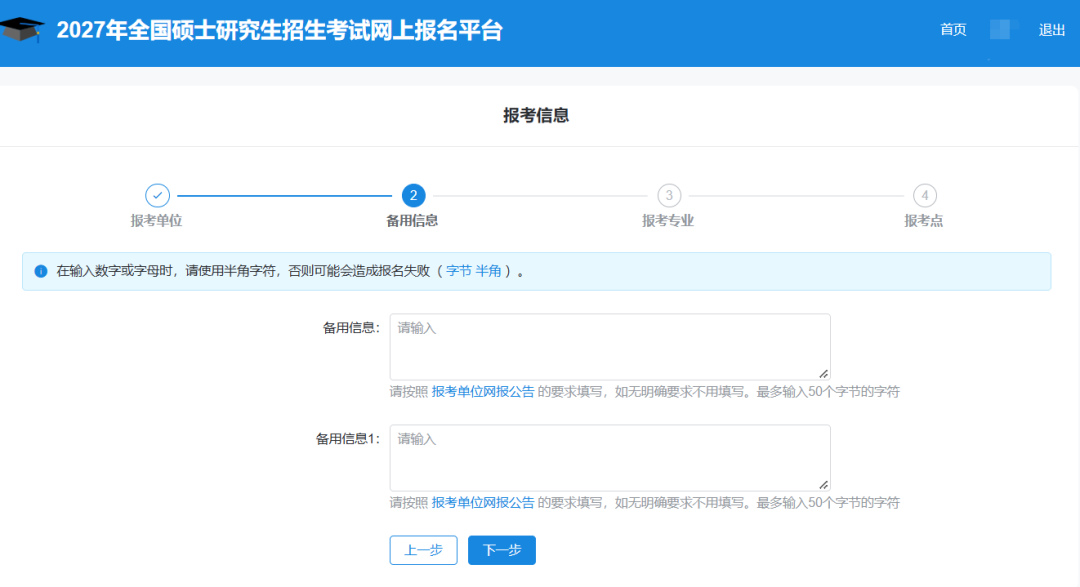Open 报考单位网报公告 link under 备用信息1 field
This screenshot has width=1080, height=587.
coord(483,503)
